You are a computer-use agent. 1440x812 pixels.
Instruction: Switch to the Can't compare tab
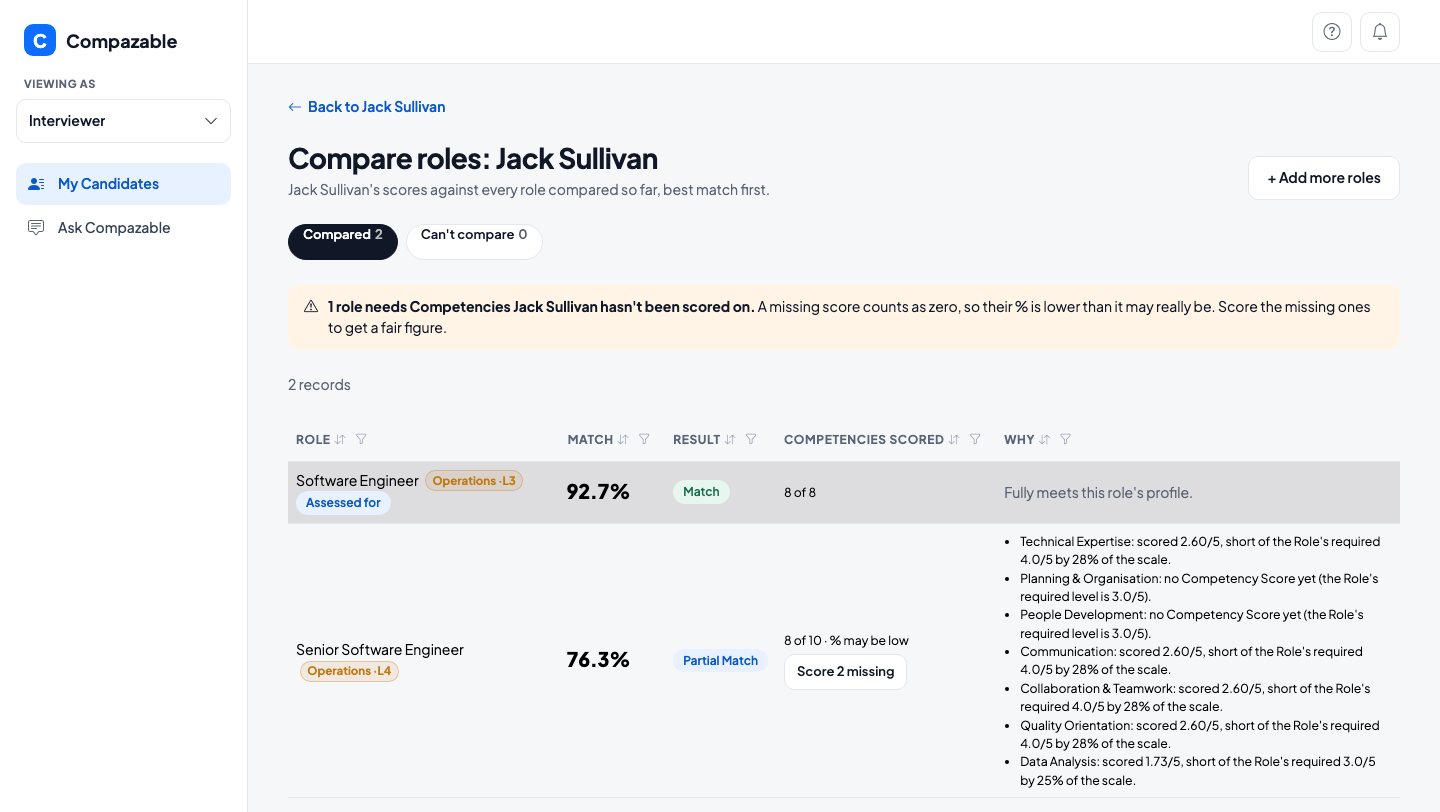474,241
